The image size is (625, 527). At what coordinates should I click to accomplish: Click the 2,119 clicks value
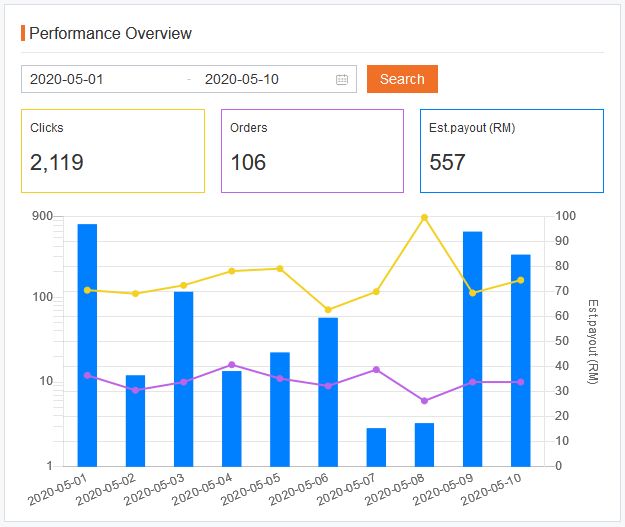coord(57,163)
